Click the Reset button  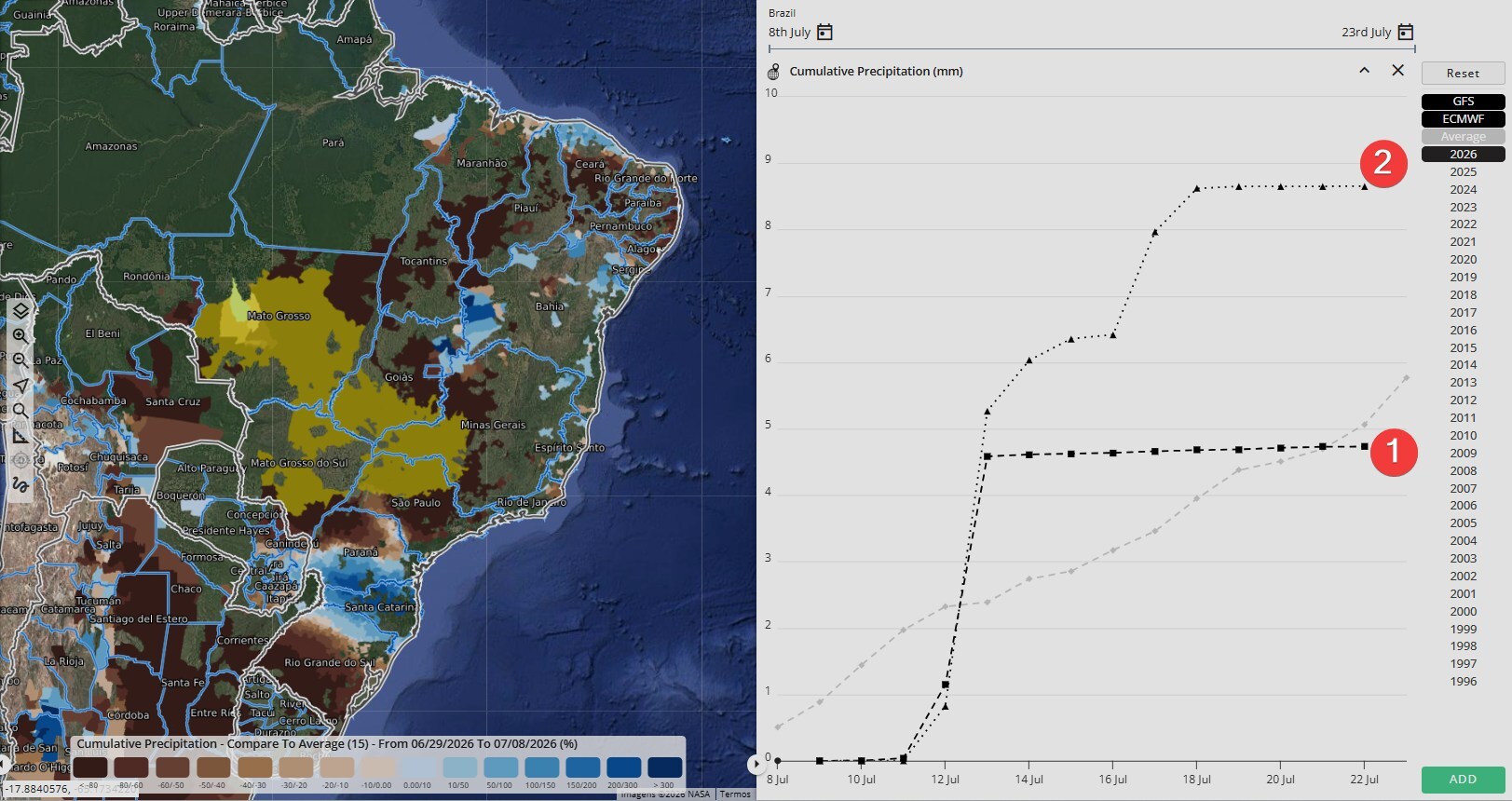1463,74
